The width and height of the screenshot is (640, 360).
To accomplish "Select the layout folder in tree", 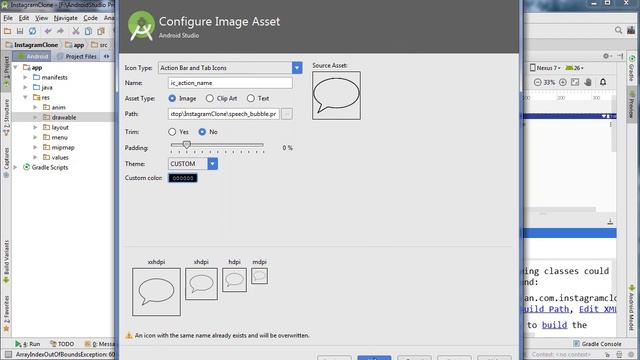I will pos(60,127).
